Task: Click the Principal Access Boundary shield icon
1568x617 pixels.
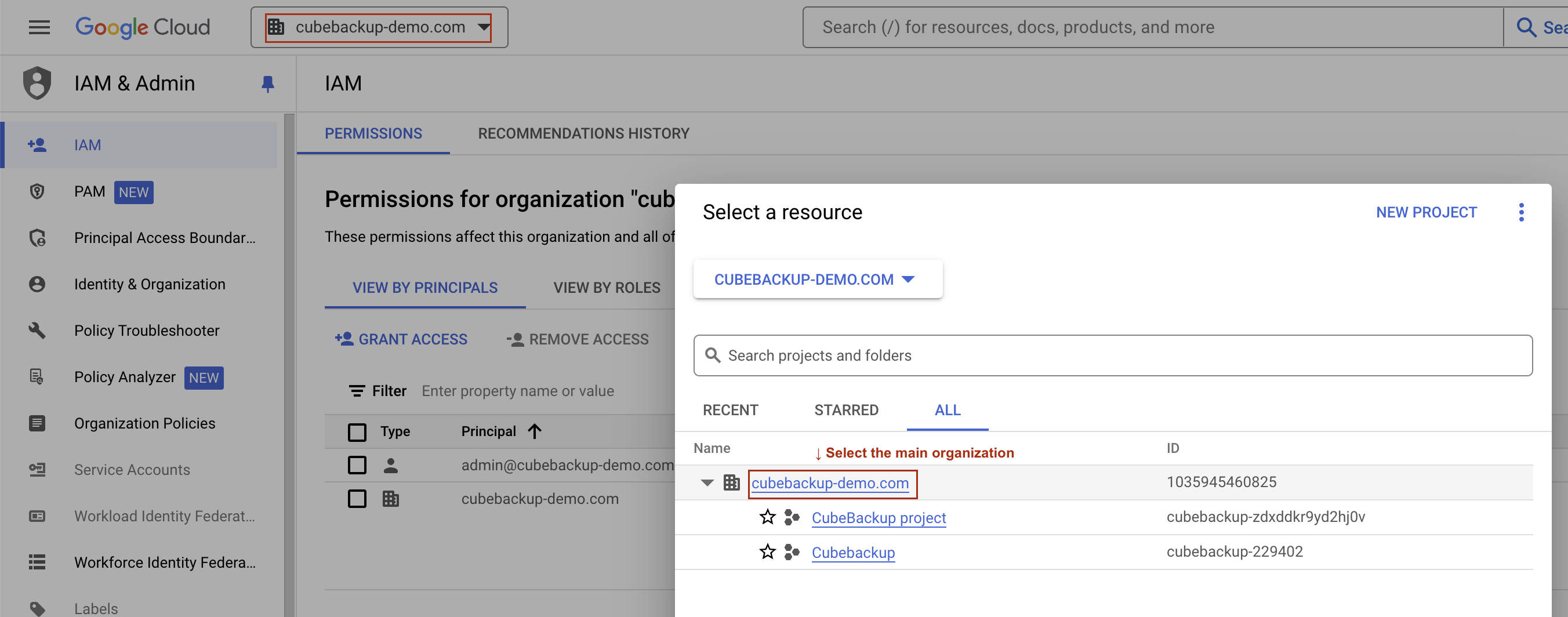Action: tap(37, 238)
